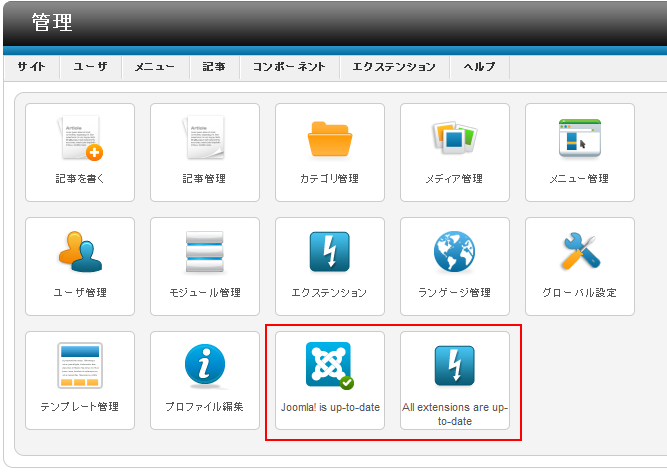Open the モジュール管理 module manager icon
Screen dimensions: 667x473
(x=205, y=251)
